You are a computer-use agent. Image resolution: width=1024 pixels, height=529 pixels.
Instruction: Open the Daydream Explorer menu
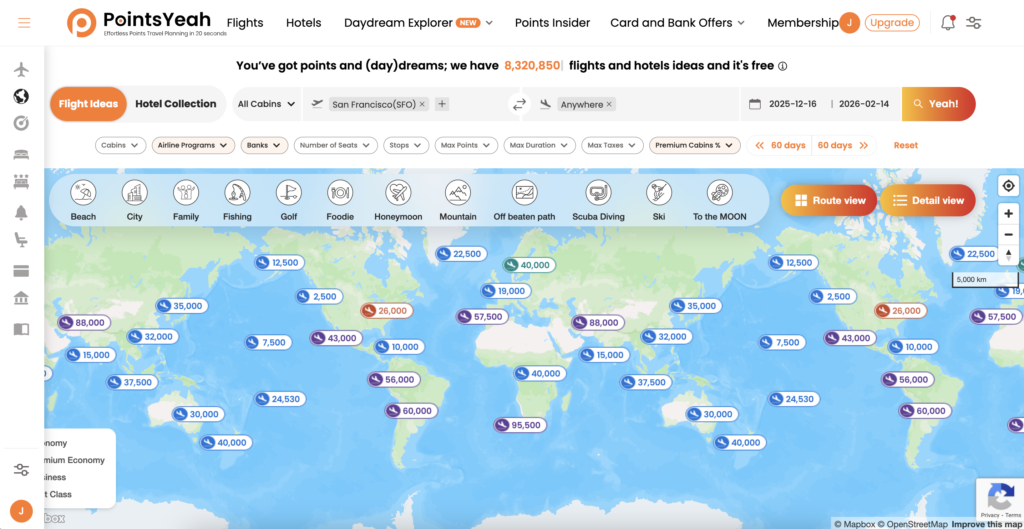418,23
